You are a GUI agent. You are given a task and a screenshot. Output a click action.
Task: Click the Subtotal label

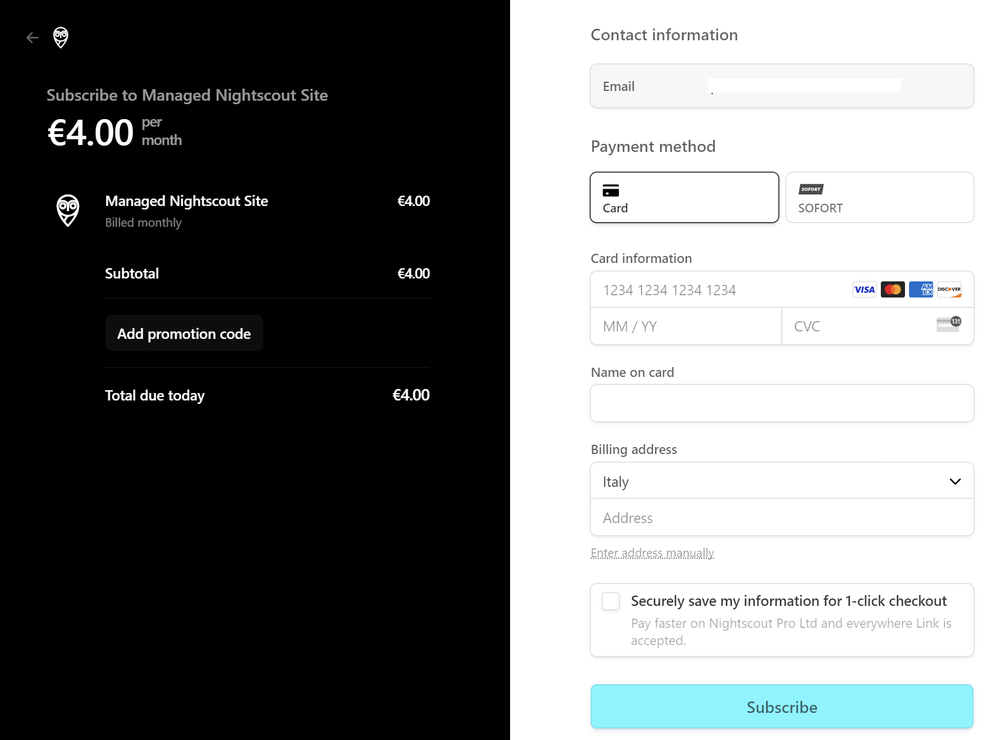point(131,274)
